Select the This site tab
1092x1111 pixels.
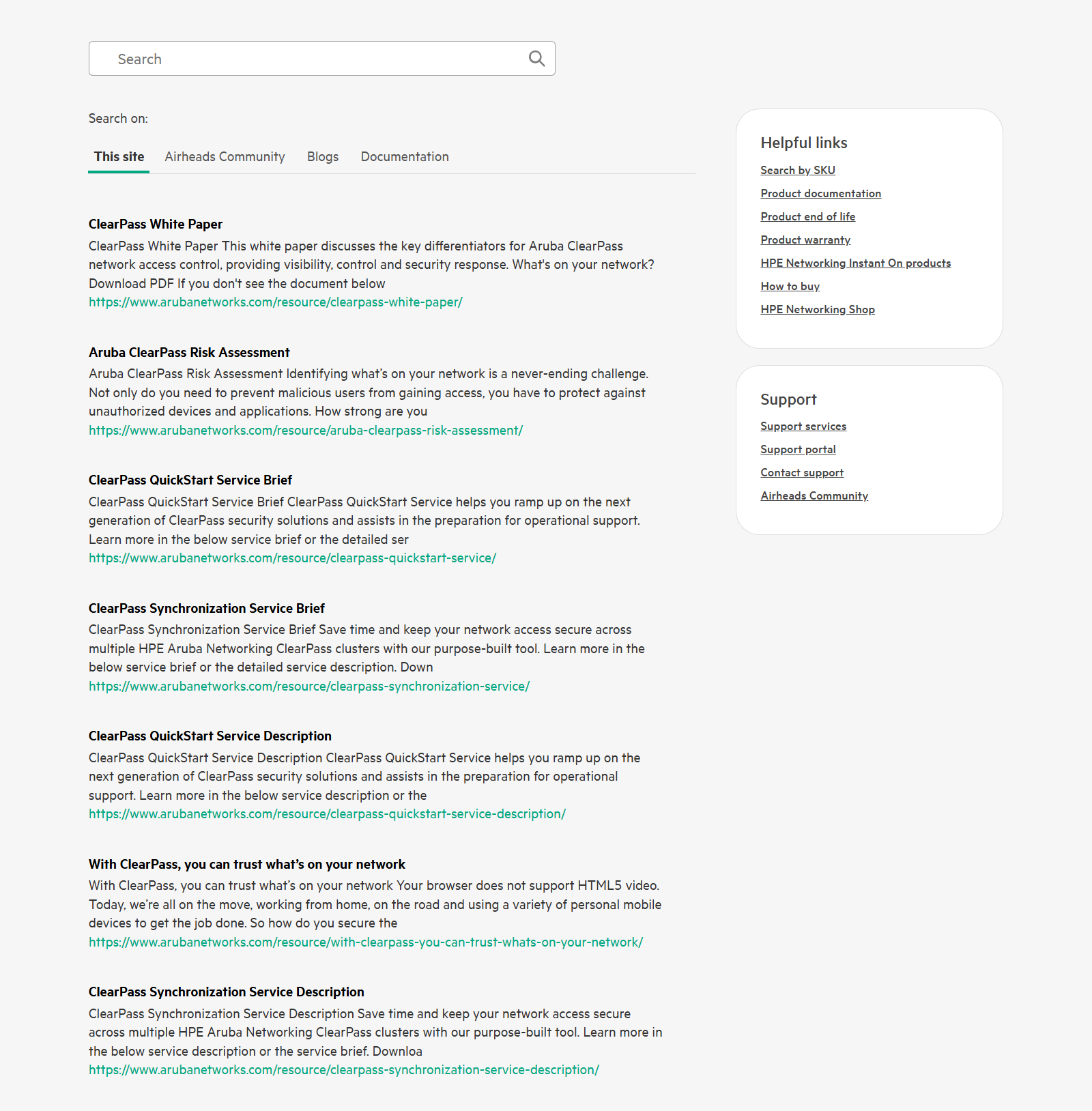119,156
